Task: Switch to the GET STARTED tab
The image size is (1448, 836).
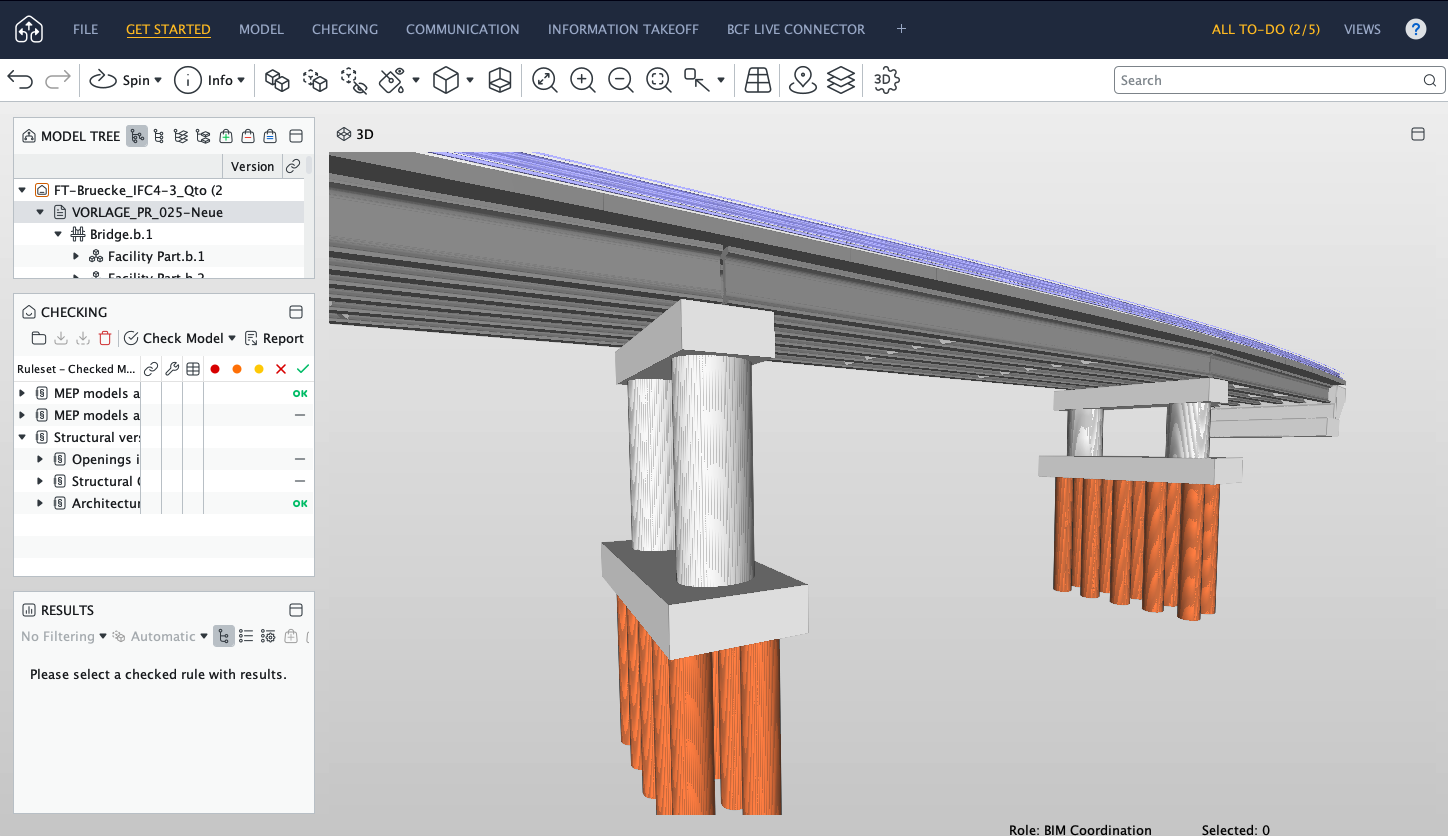Action: [168, 29]
